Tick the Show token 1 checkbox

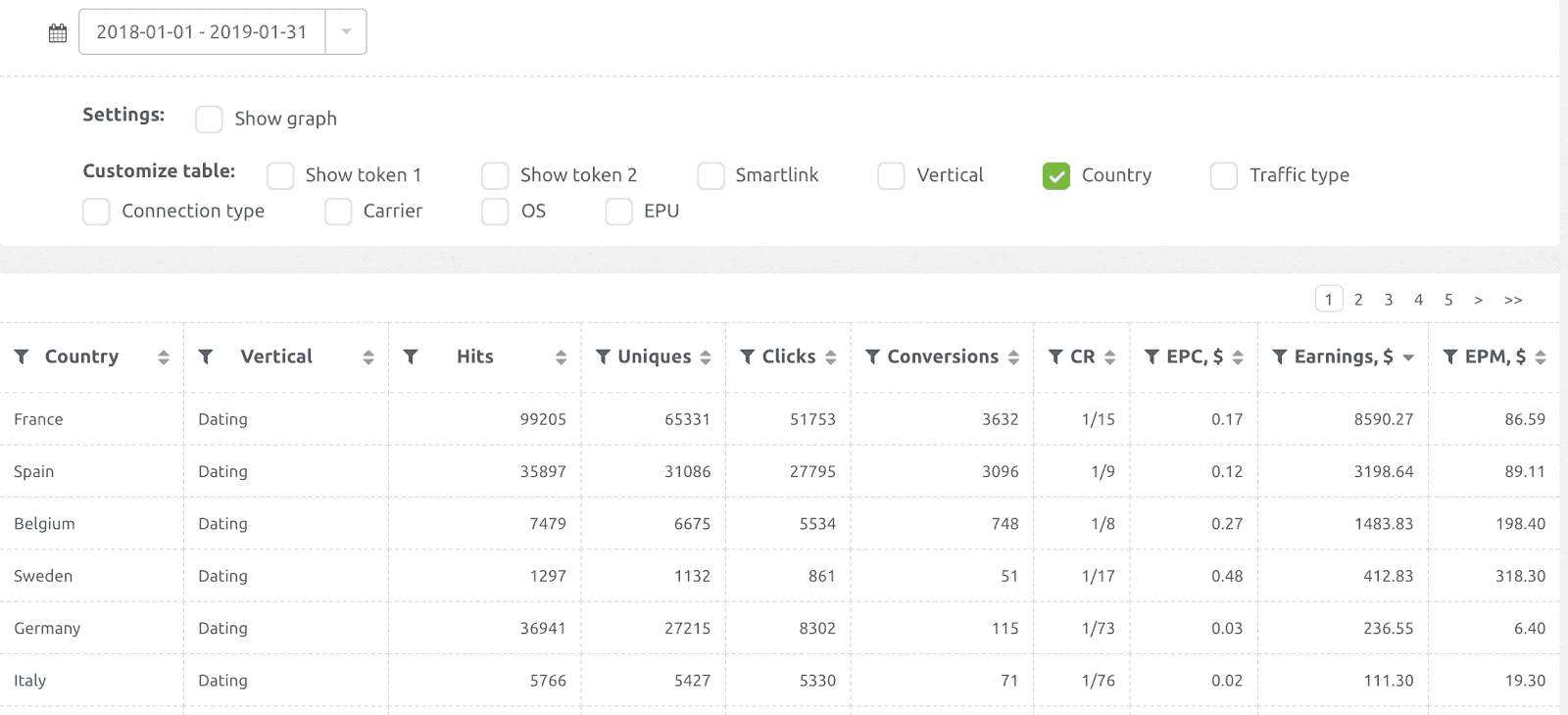280,176
